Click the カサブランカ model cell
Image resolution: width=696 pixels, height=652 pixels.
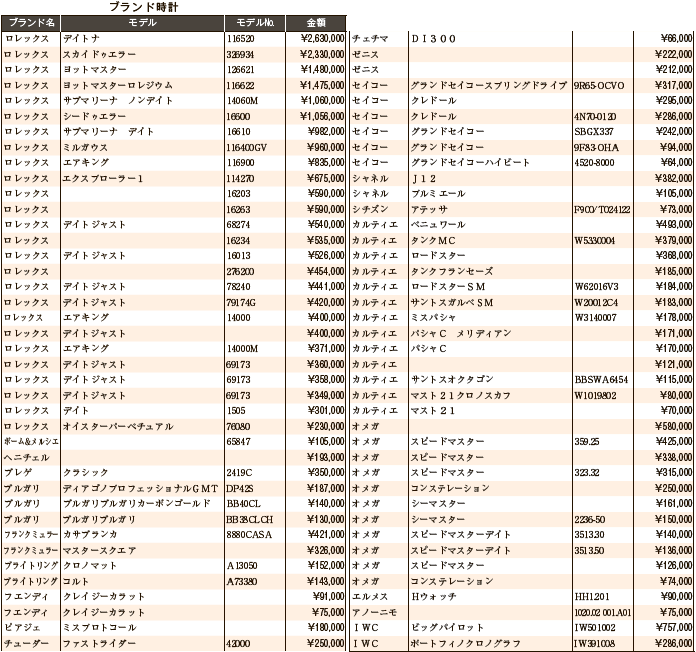[90, 534]
